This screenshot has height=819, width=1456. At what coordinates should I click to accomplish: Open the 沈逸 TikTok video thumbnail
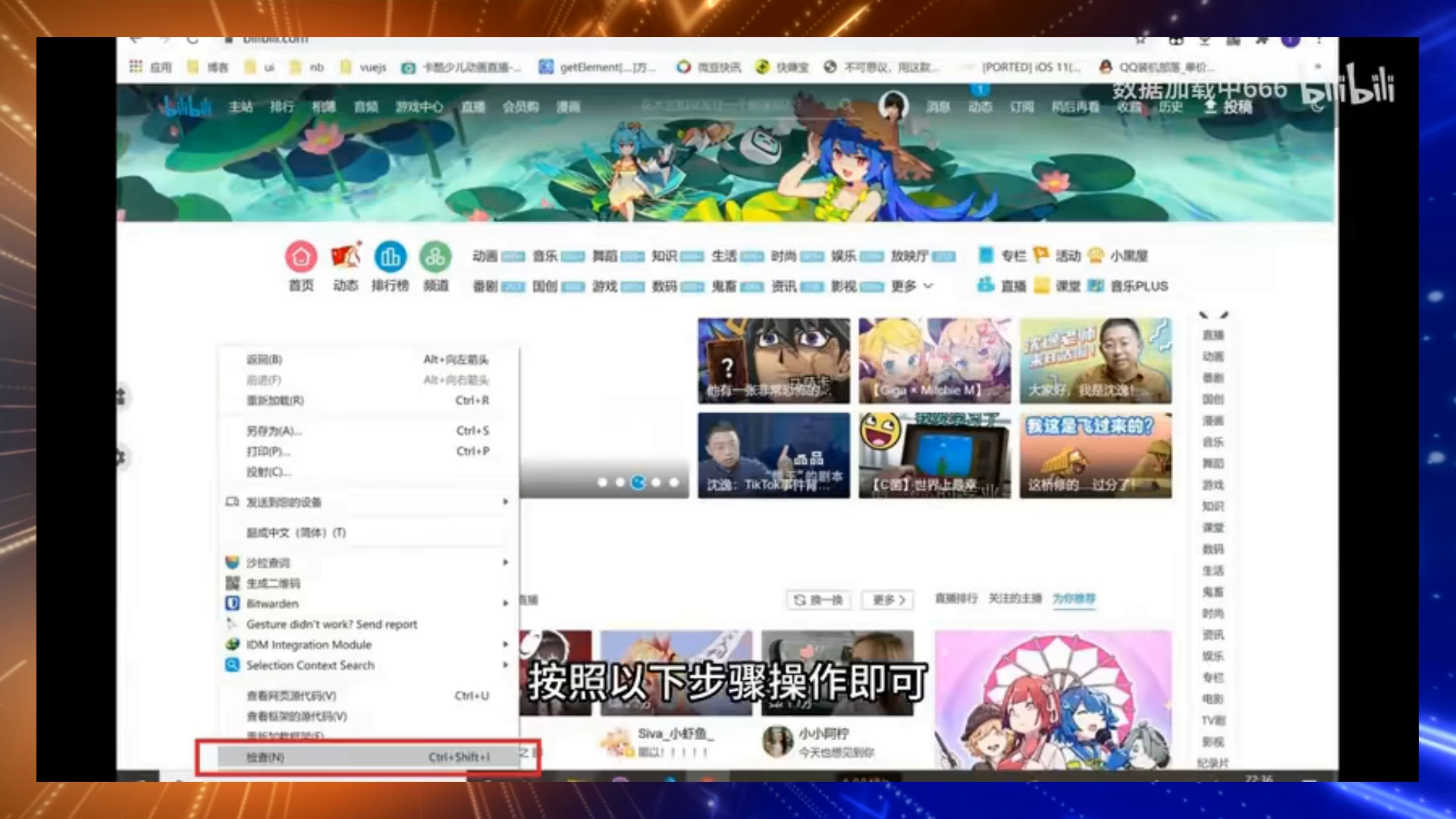(773, 455)
